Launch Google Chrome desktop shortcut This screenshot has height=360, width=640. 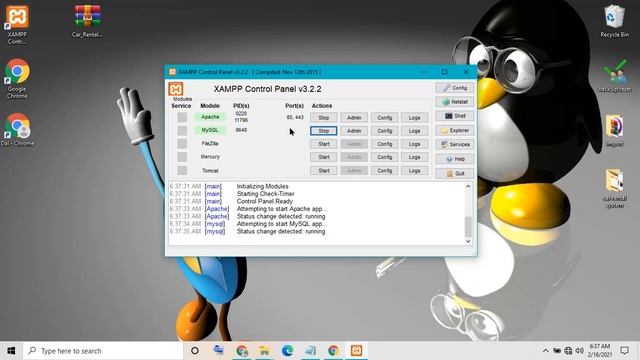pos(17,78)
